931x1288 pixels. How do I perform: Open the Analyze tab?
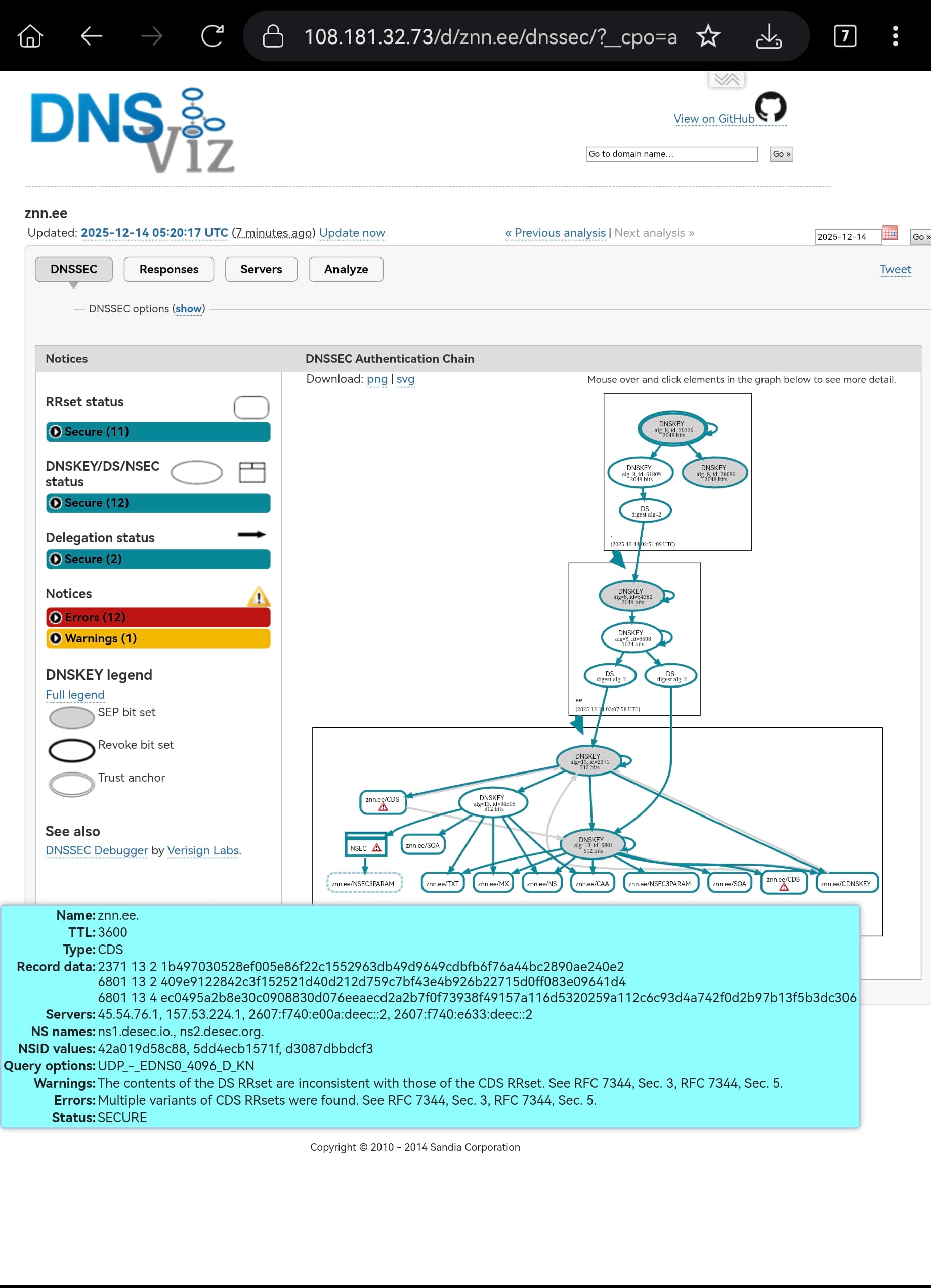tap(346, 269)
